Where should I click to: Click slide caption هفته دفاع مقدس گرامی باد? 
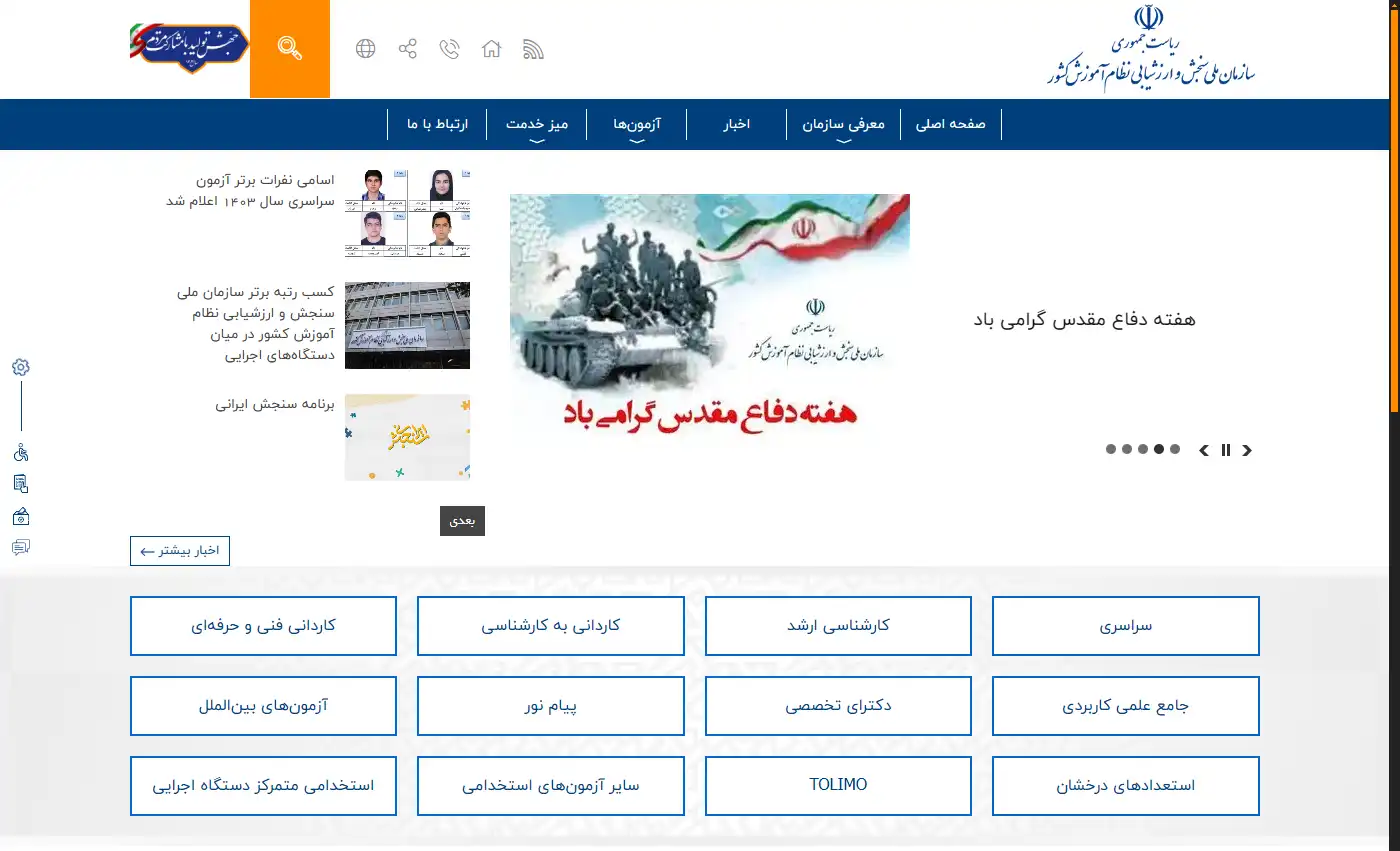(x=1084, y=319)
